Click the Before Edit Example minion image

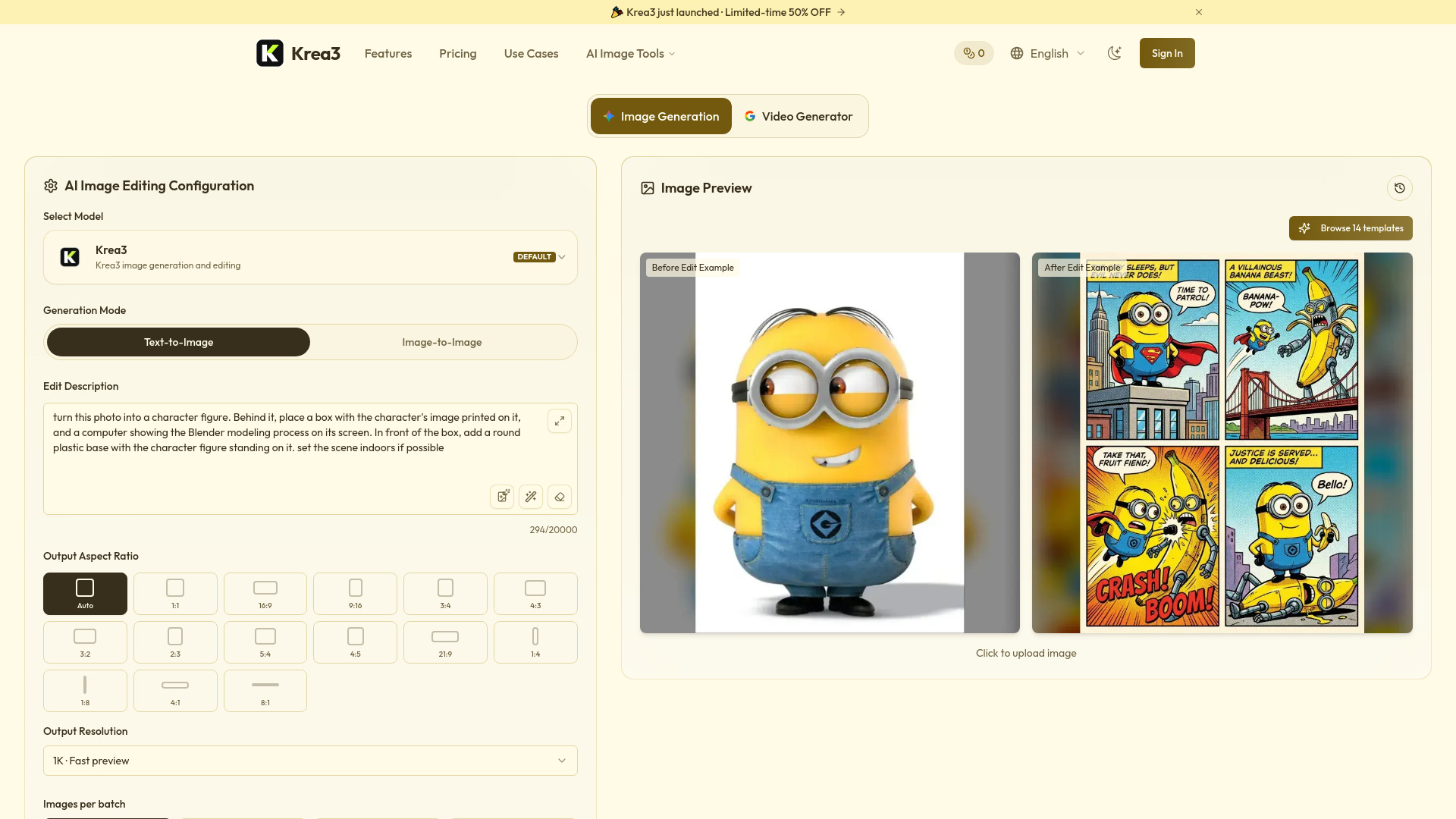[830, 443]
